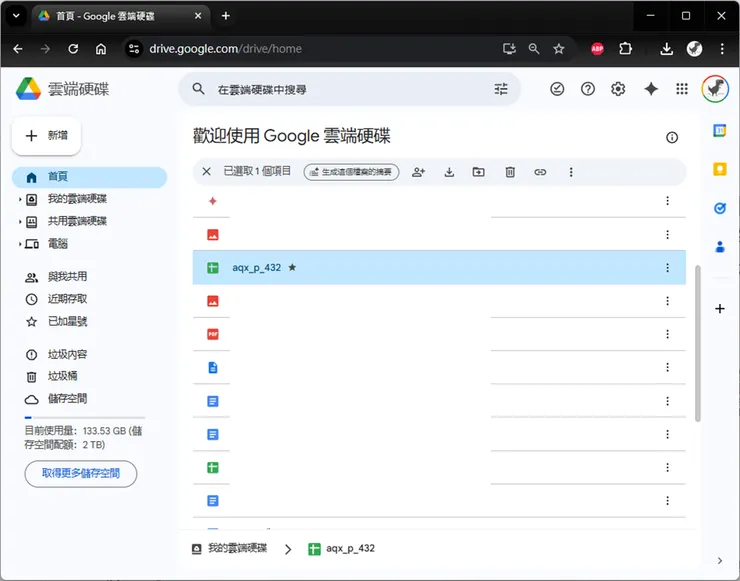Open Google Calendar side panel
Screen dimensions: 740x581
click(719, 130)
